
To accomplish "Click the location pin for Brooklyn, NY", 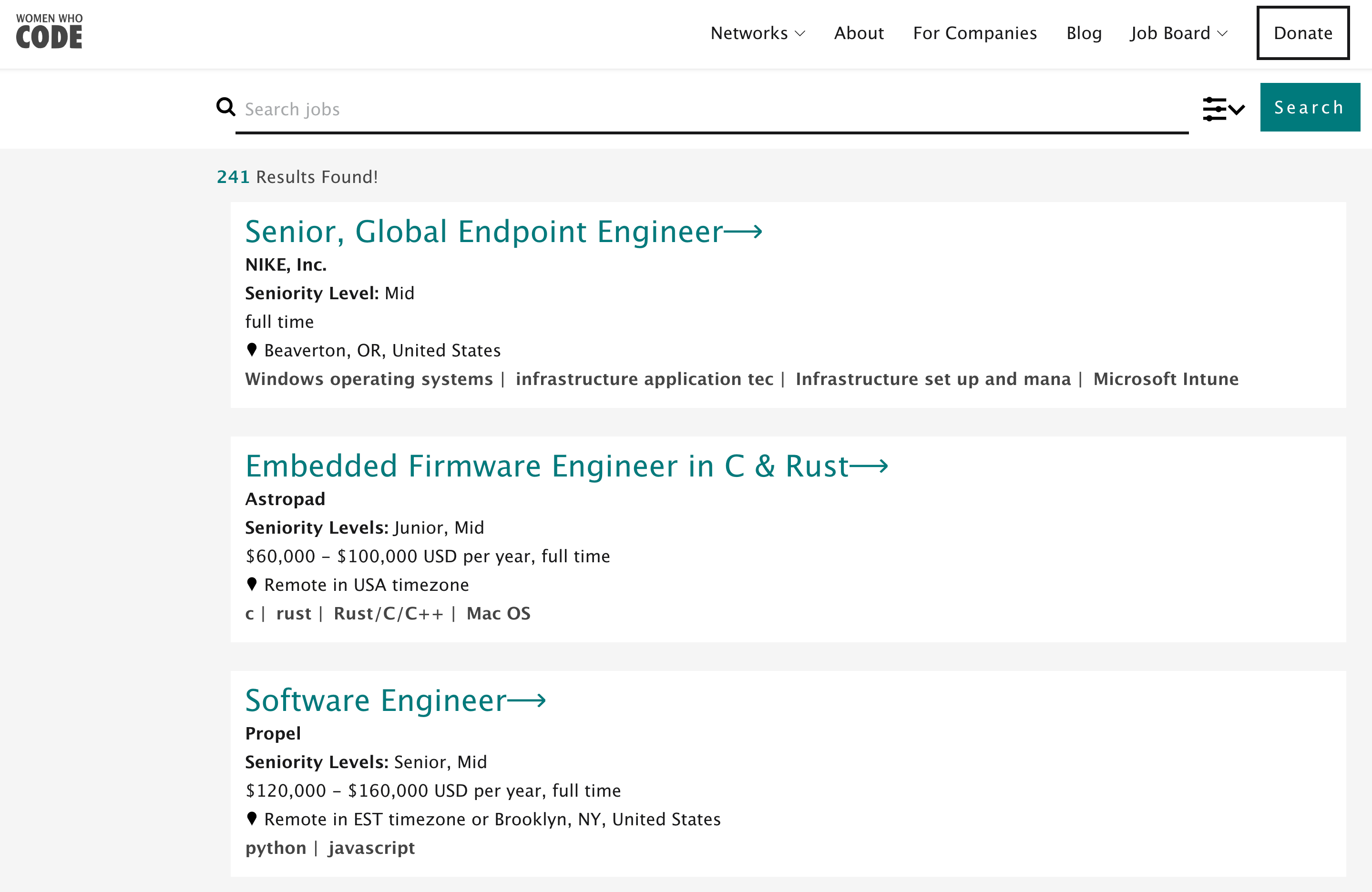I will [251, 819].
